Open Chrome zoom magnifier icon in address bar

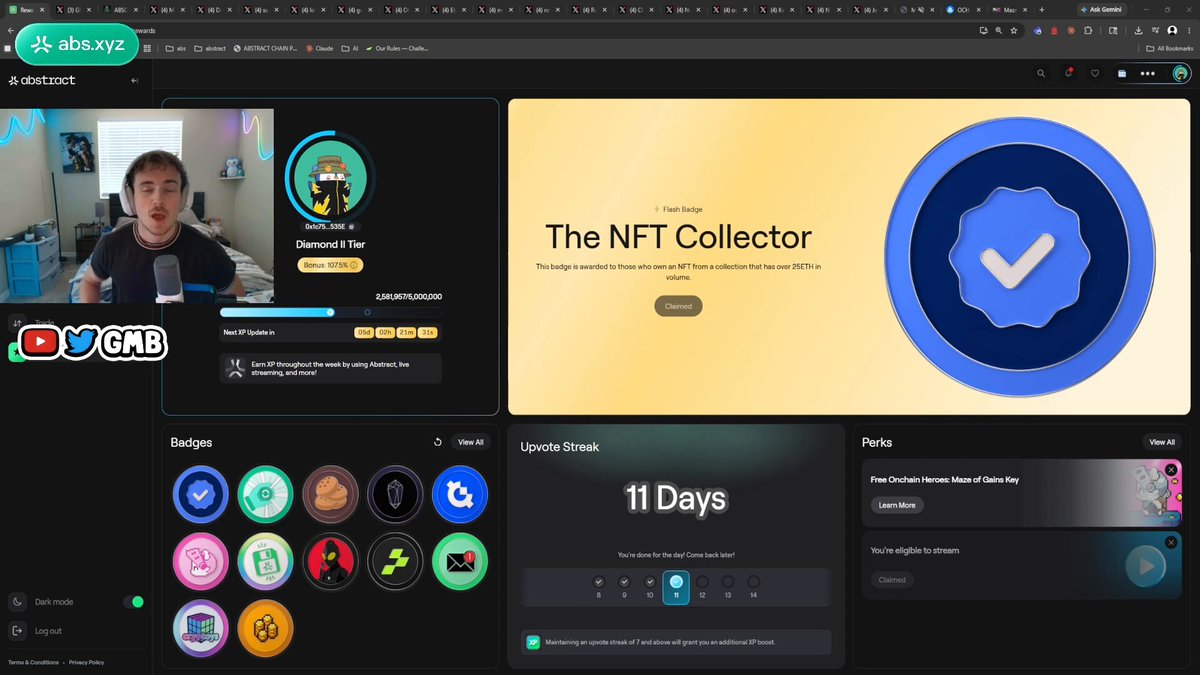pyautogui.click(x=998, y=31)
